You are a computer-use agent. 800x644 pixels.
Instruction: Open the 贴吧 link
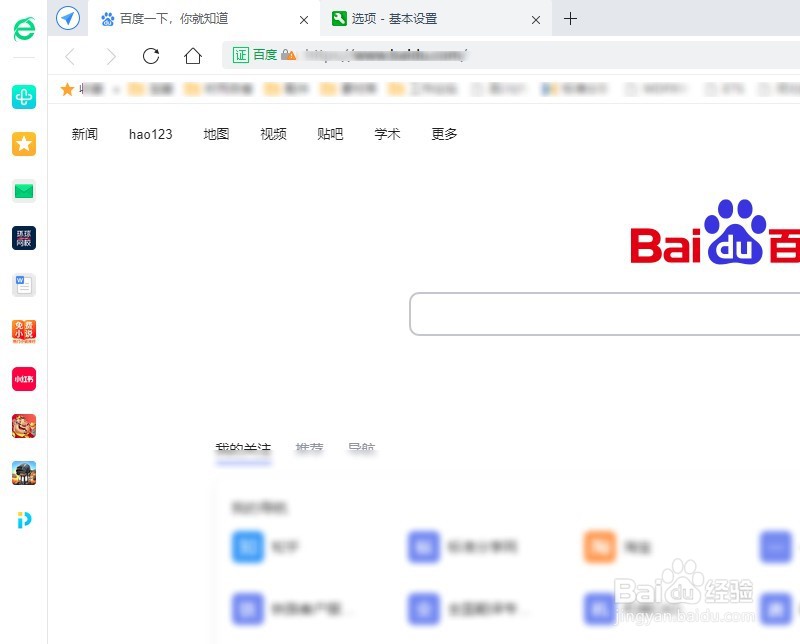[x=330, y=134]
